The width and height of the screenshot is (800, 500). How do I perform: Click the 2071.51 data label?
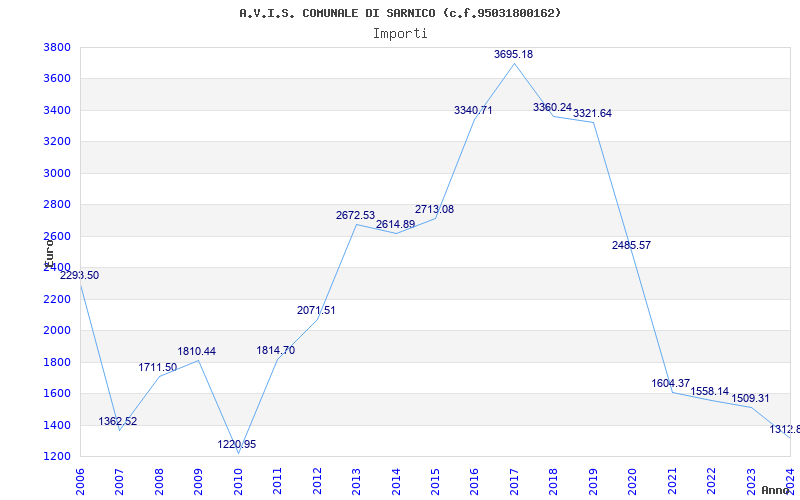coord(316,310)
